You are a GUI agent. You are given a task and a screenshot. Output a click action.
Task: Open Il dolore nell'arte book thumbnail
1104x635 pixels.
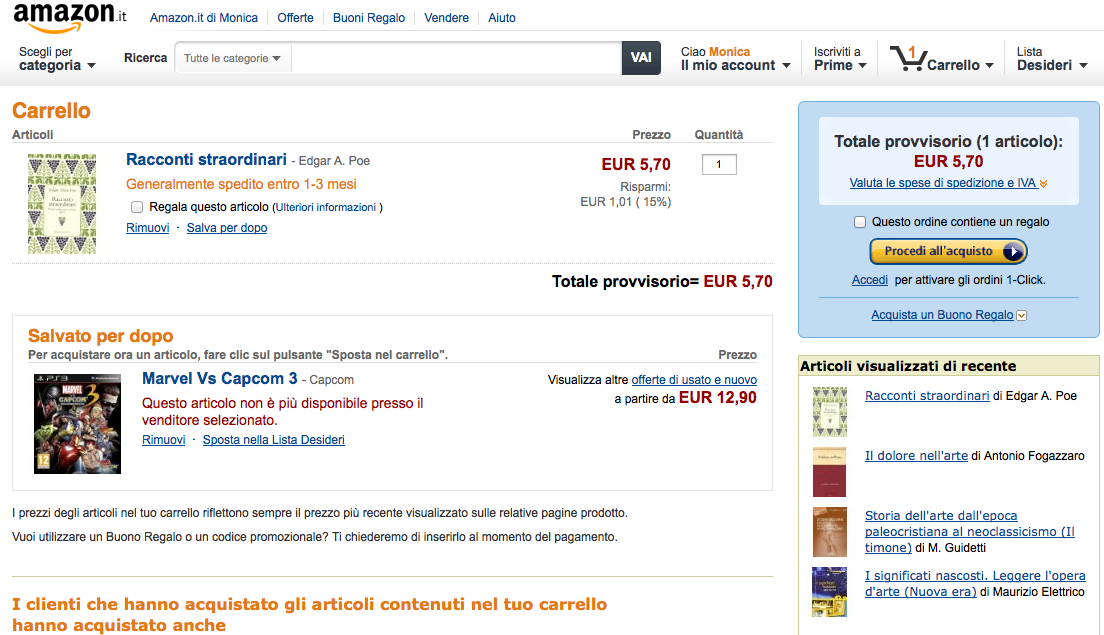click(x=829, y=472)
